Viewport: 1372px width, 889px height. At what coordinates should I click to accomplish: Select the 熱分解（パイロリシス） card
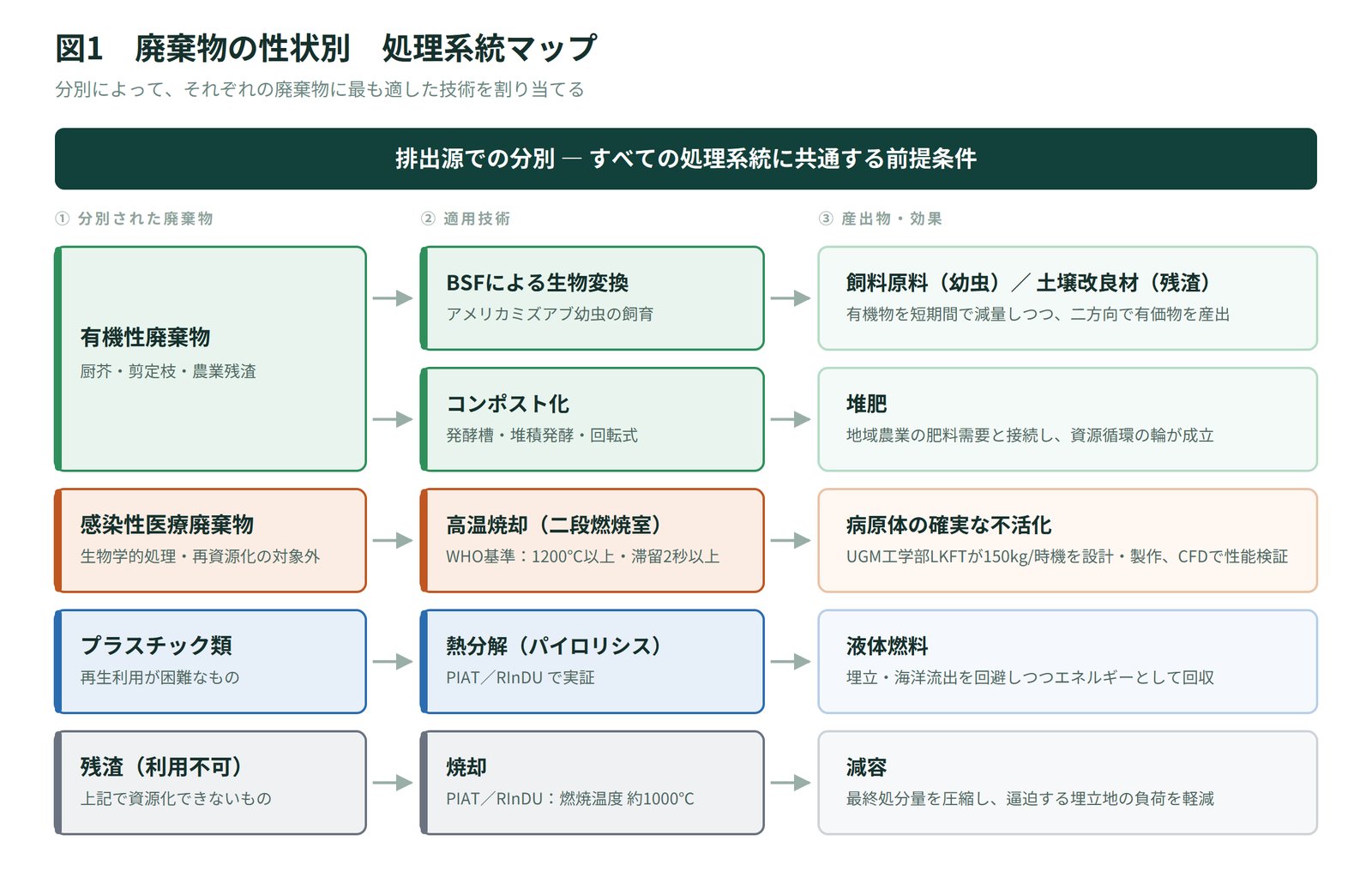[x=592, y=661]
